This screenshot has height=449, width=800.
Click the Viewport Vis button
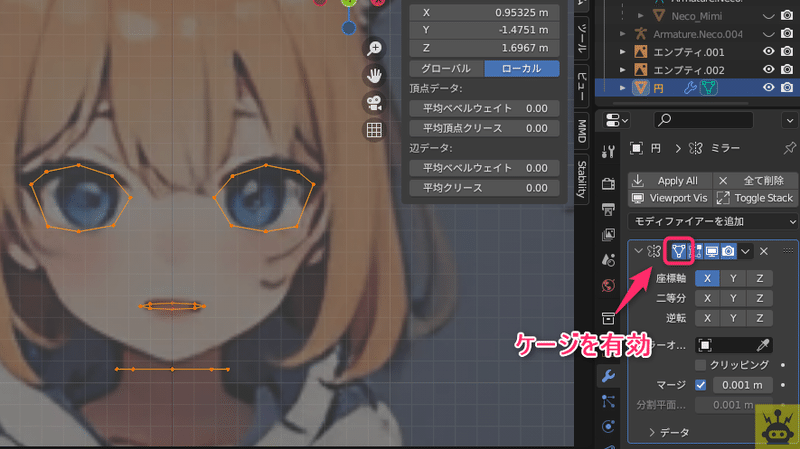point(670,198)
